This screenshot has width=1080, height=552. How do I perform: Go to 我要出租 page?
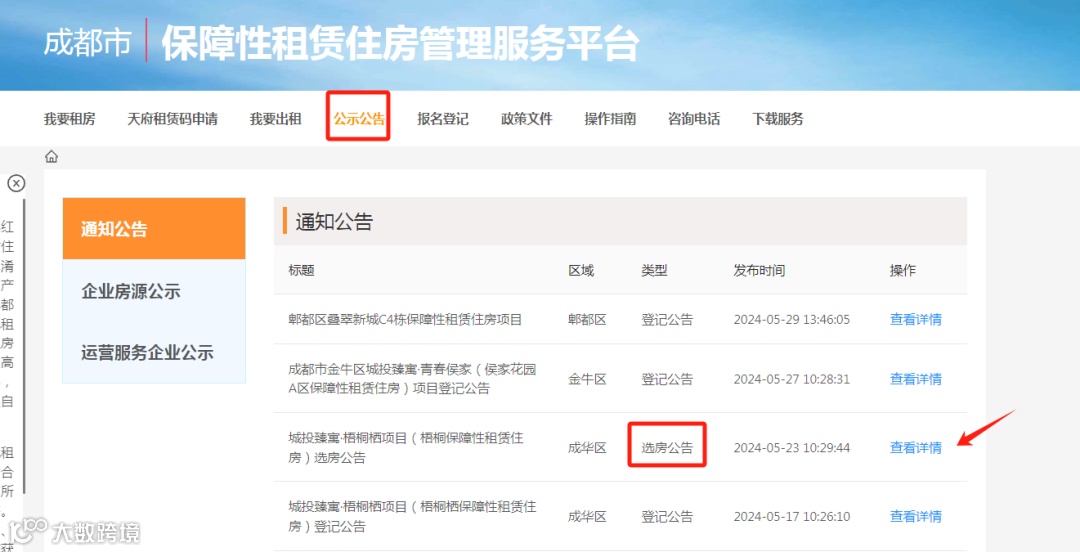coord(276,119)
